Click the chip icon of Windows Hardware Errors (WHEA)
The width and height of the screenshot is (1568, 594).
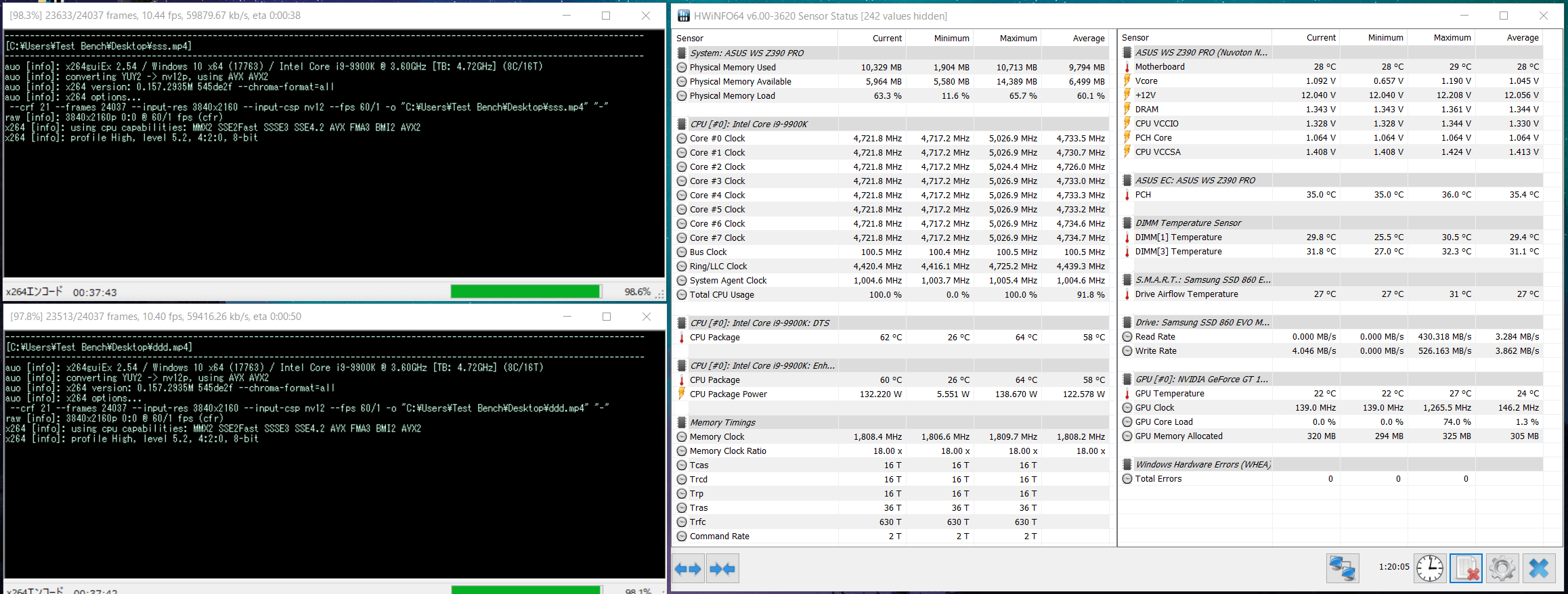pyautogui.click(x=1127, y=464)
